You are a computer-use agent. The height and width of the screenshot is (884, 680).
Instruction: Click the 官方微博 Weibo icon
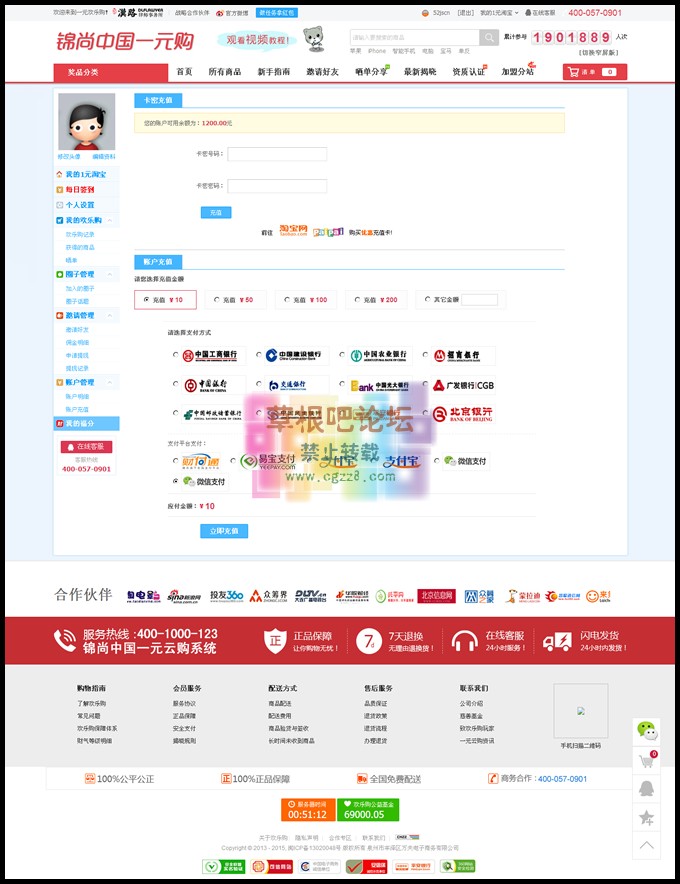tap(219, 13)
